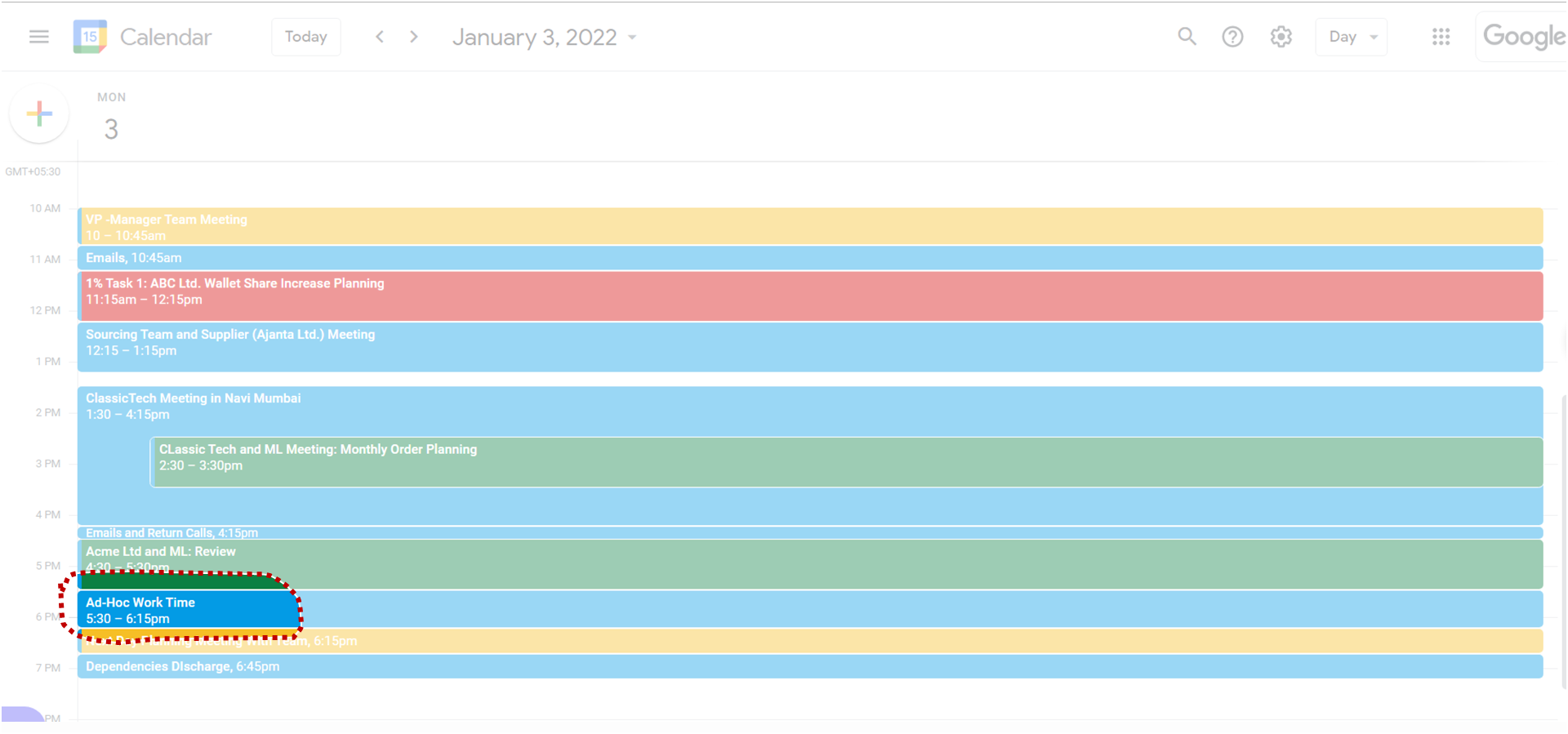
Task: Jump to Today
Action: (x=305, y=37)
